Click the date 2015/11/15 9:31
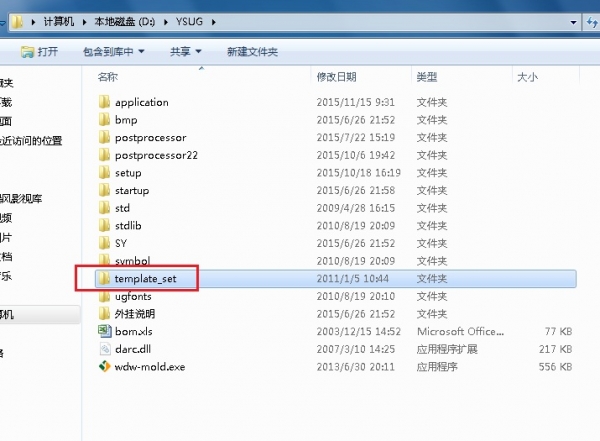Image resolution: width=600 pixels, height=441 pixels. tap(355, 102)
